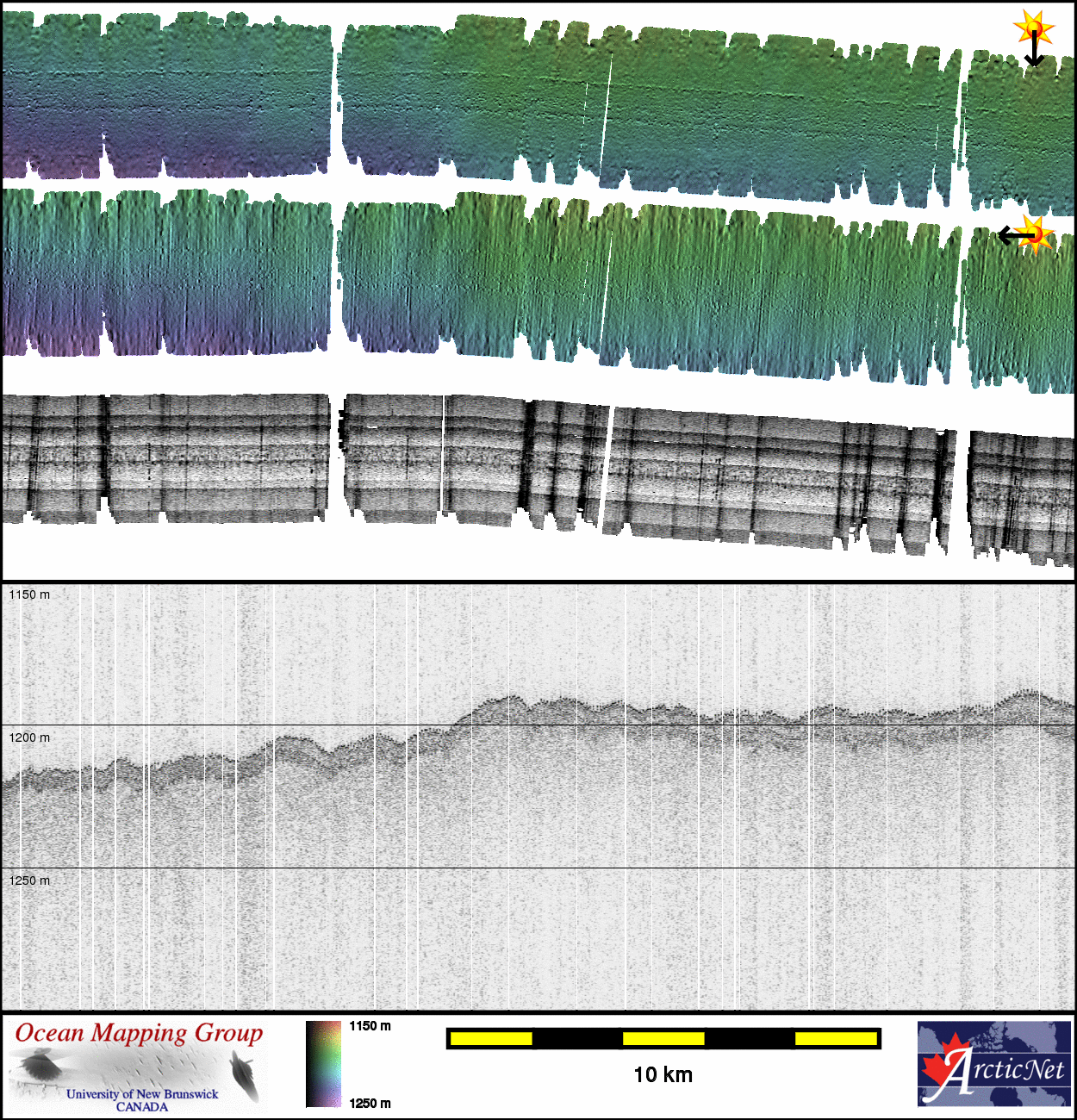
Task: Click the depth color scale bar
Action: [323, 1064]
